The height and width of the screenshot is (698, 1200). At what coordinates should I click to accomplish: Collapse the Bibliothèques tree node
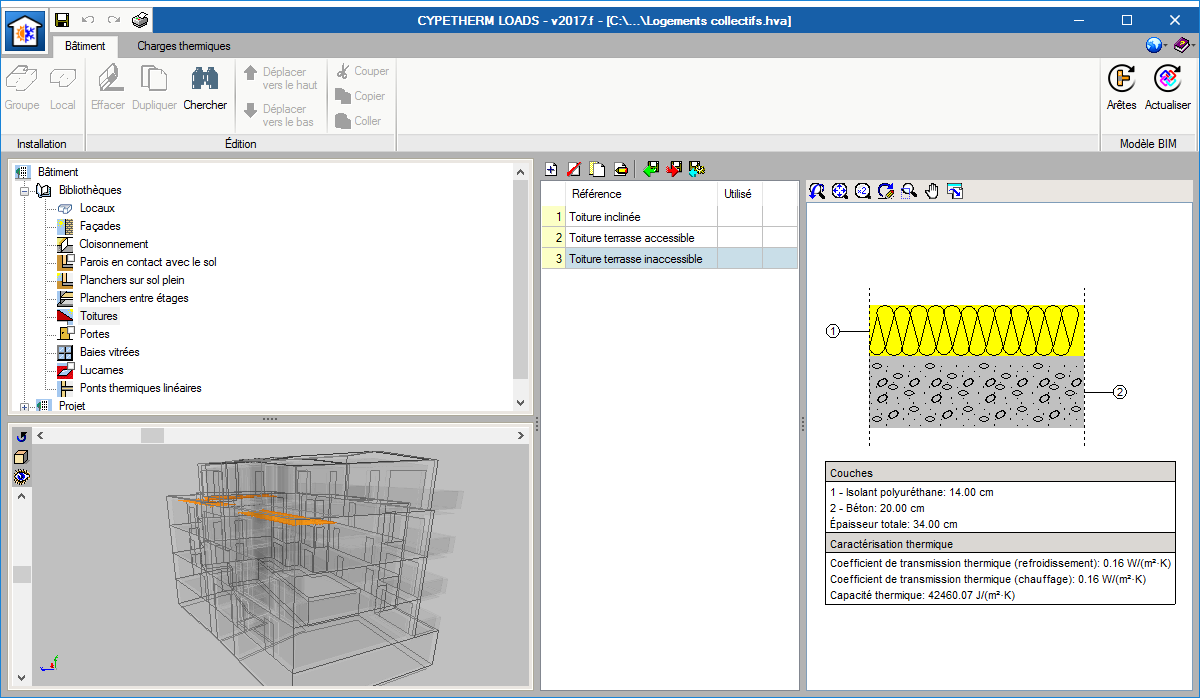click(x=23, y=190)
